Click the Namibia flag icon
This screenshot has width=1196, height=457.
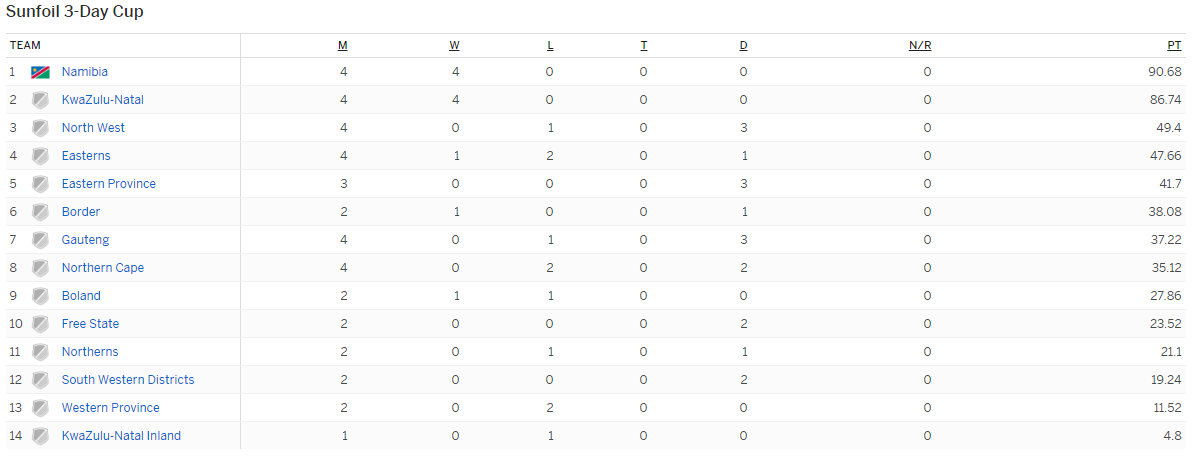[x=40, y=72]
